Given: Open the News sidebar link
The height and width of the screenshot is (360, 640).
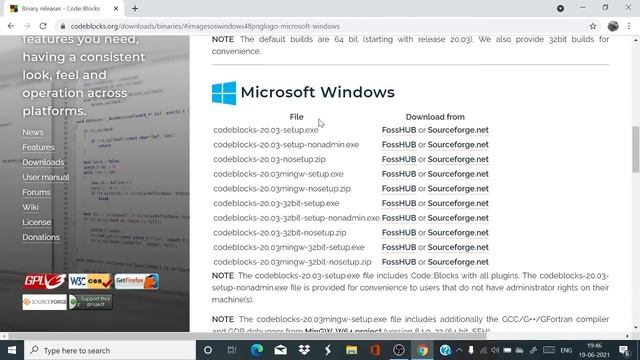Looking at the screenshot, I should [33, 132].
